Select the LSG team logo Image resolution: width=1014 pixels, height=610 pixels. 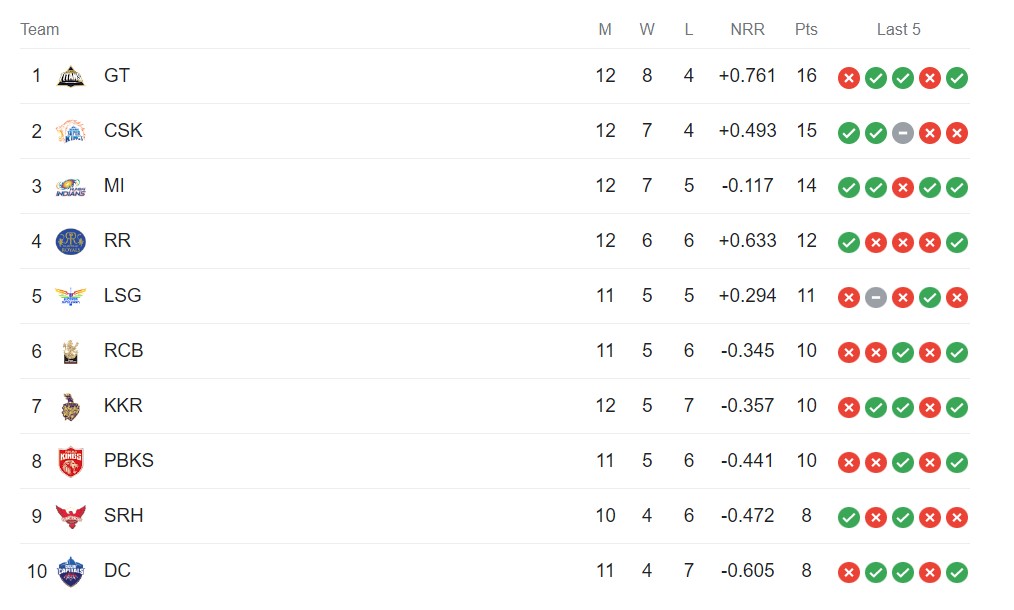coord(70,296)
